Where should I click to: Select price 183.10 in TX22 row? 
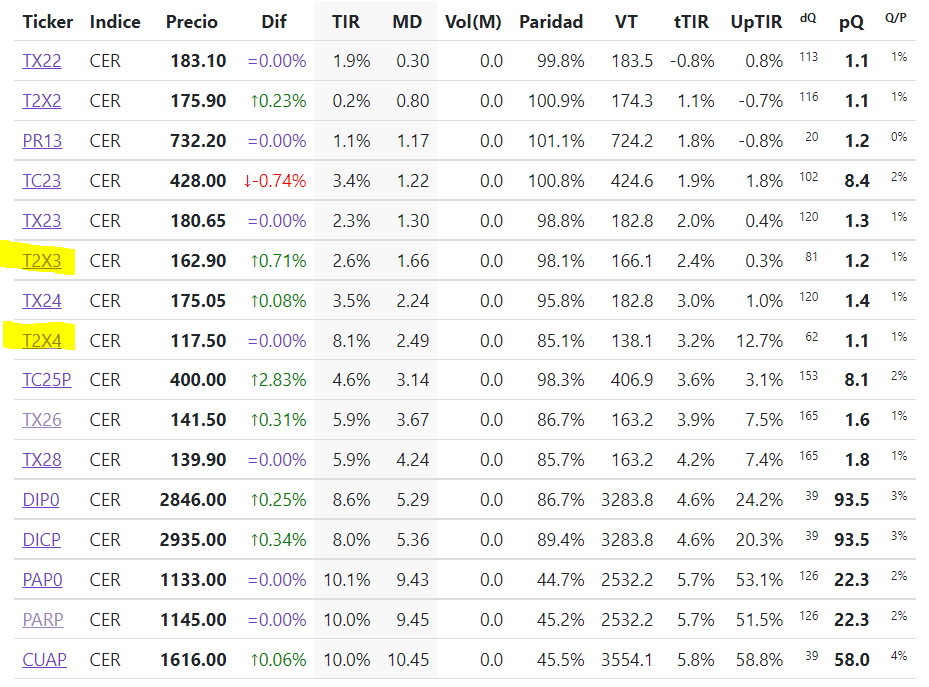pyautogui.click(x=198, y=61)
